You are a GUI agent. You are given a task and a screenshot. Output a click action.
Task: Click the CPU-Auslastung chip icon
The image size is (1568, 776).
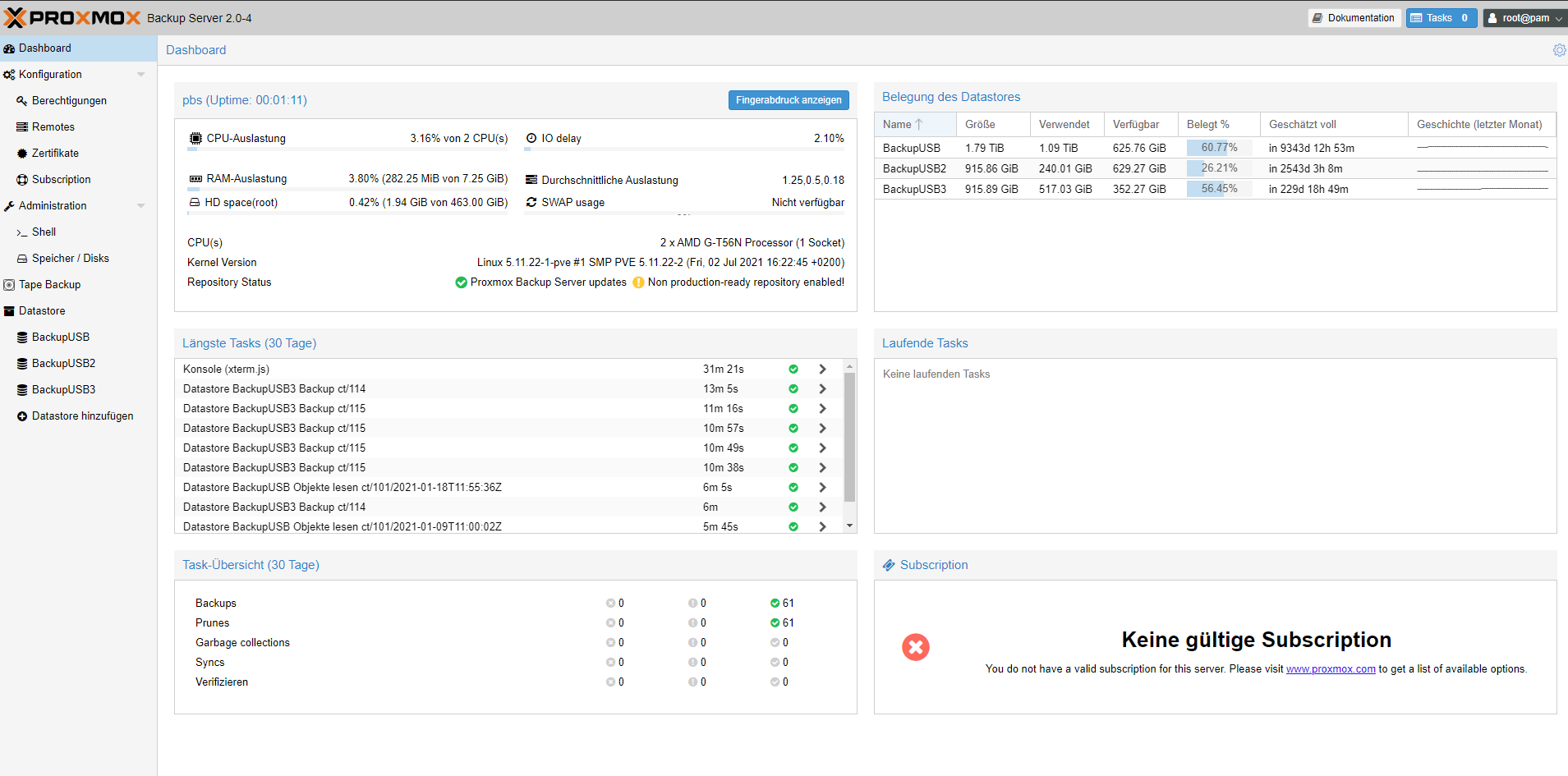[x=195, y=138]
